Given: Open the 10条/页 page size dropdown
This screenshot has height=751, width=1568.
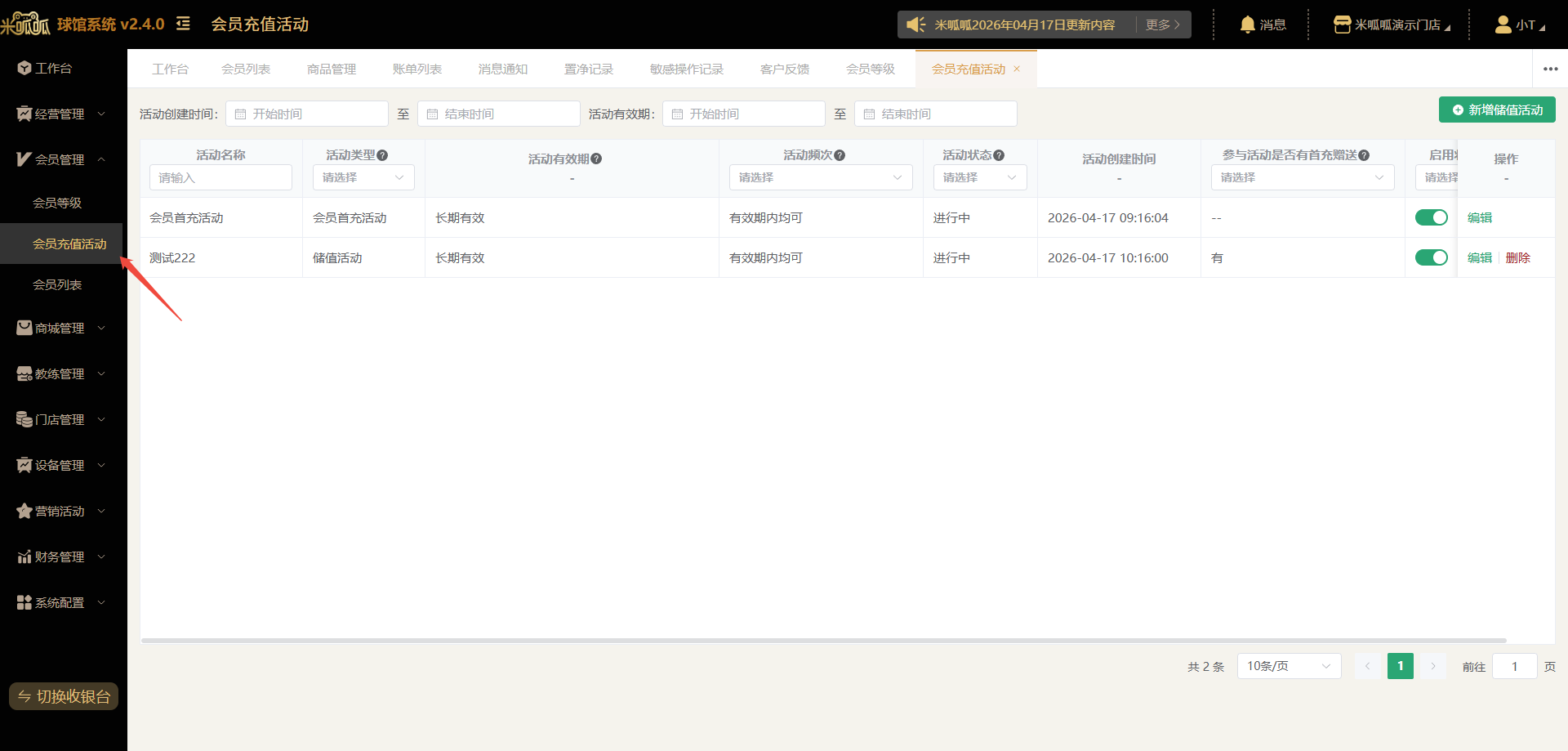Looking at the screenshot, I should click(1289, 666).
